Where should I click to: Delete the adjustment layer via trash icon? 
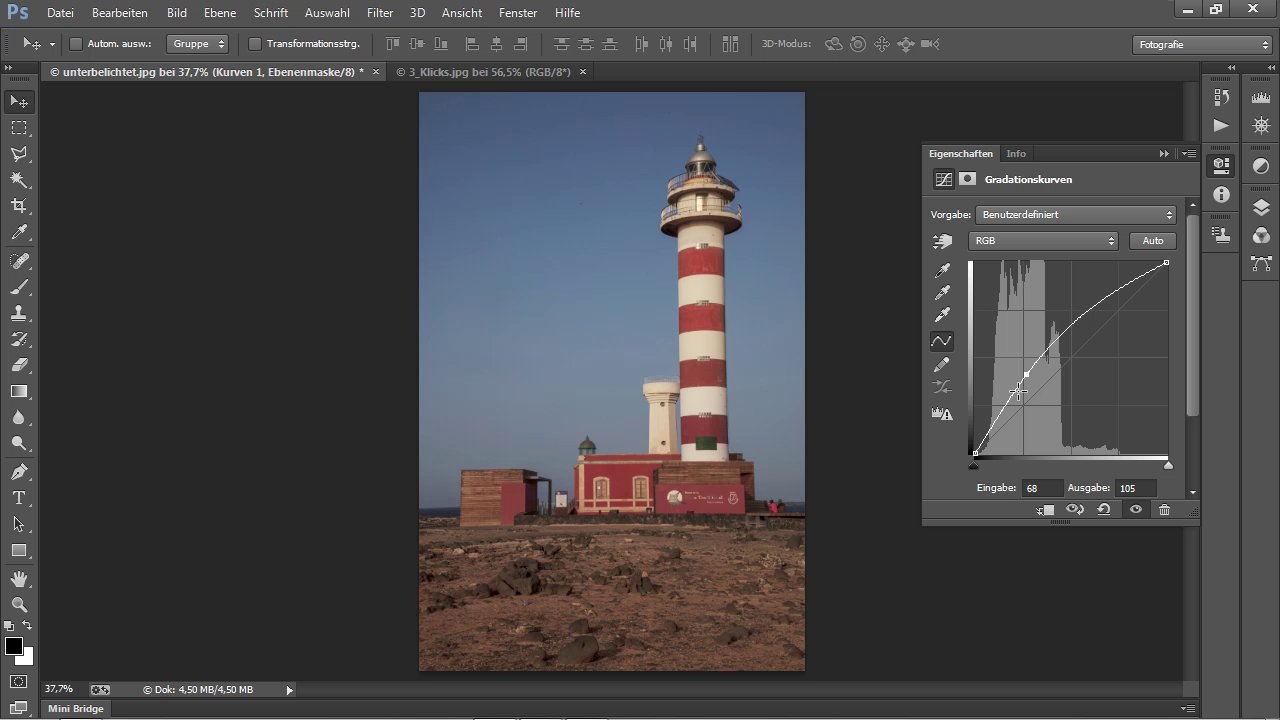(x=1164, y=510)
